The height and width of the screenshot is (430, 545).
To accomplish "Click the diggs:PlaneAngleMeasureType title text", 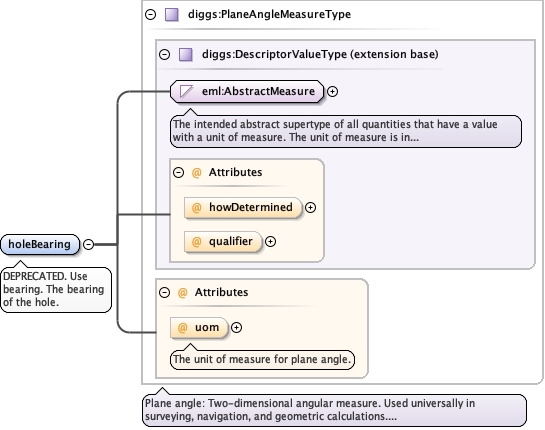I will click(269, 15).
